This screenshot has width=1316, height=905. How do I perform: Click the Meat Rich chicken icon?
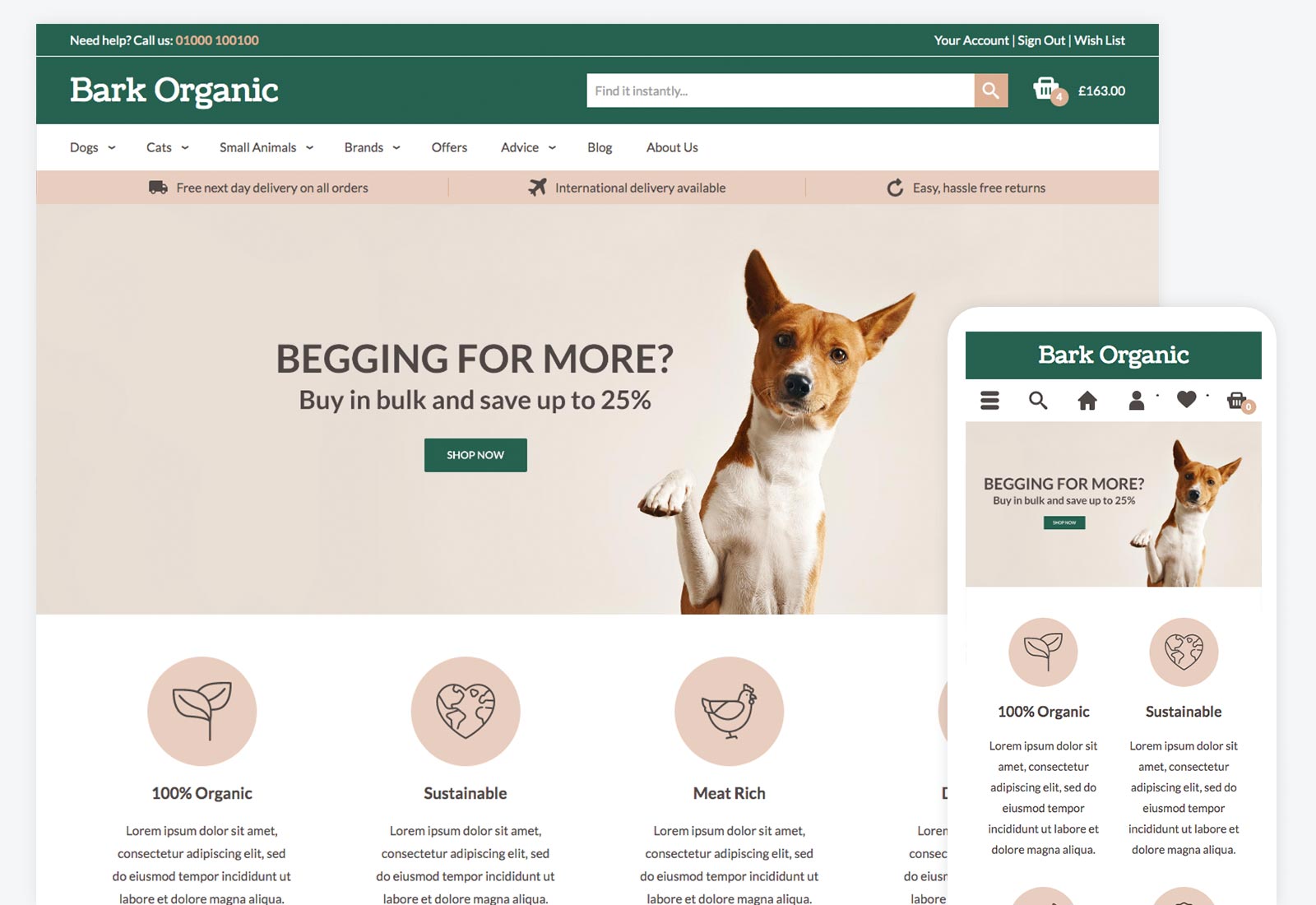[729, 711]
